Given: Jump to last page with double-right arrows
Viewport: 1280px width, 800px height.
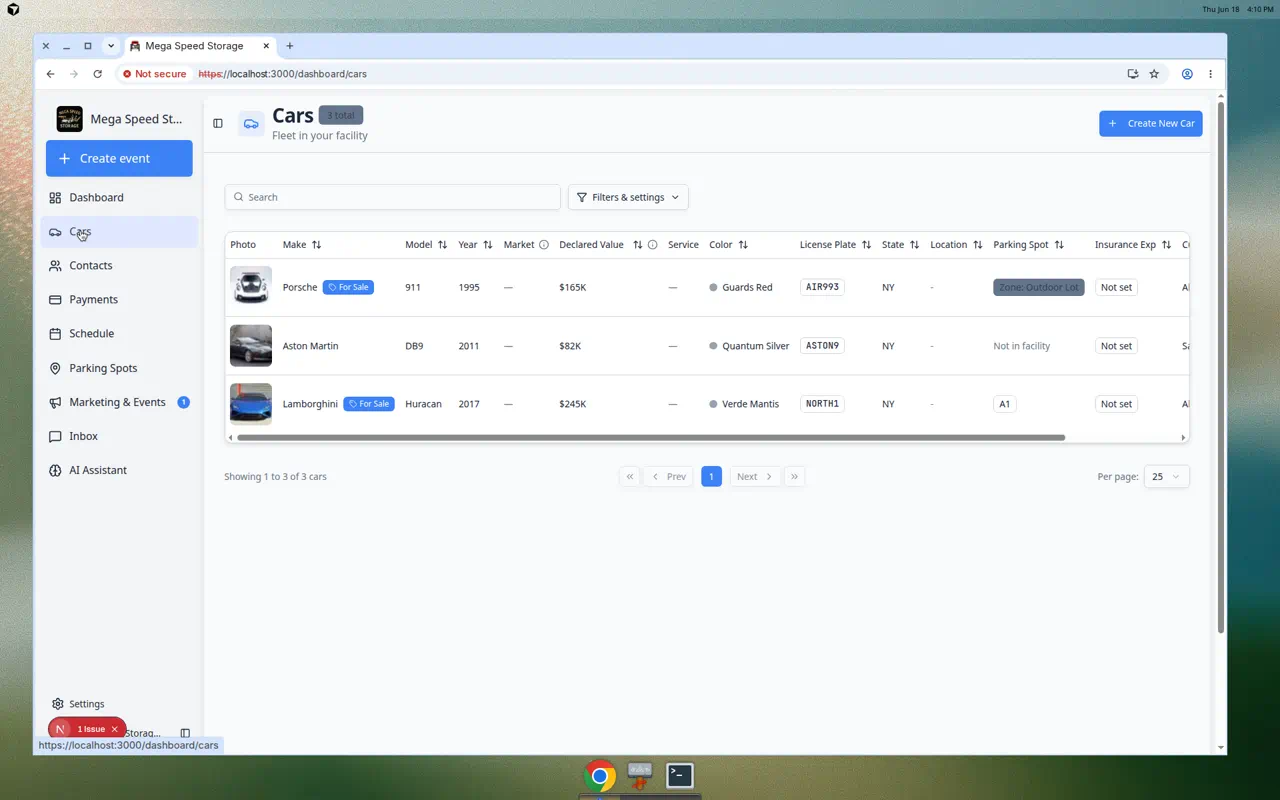Looking at the screenshot, I should pos(794,477).
